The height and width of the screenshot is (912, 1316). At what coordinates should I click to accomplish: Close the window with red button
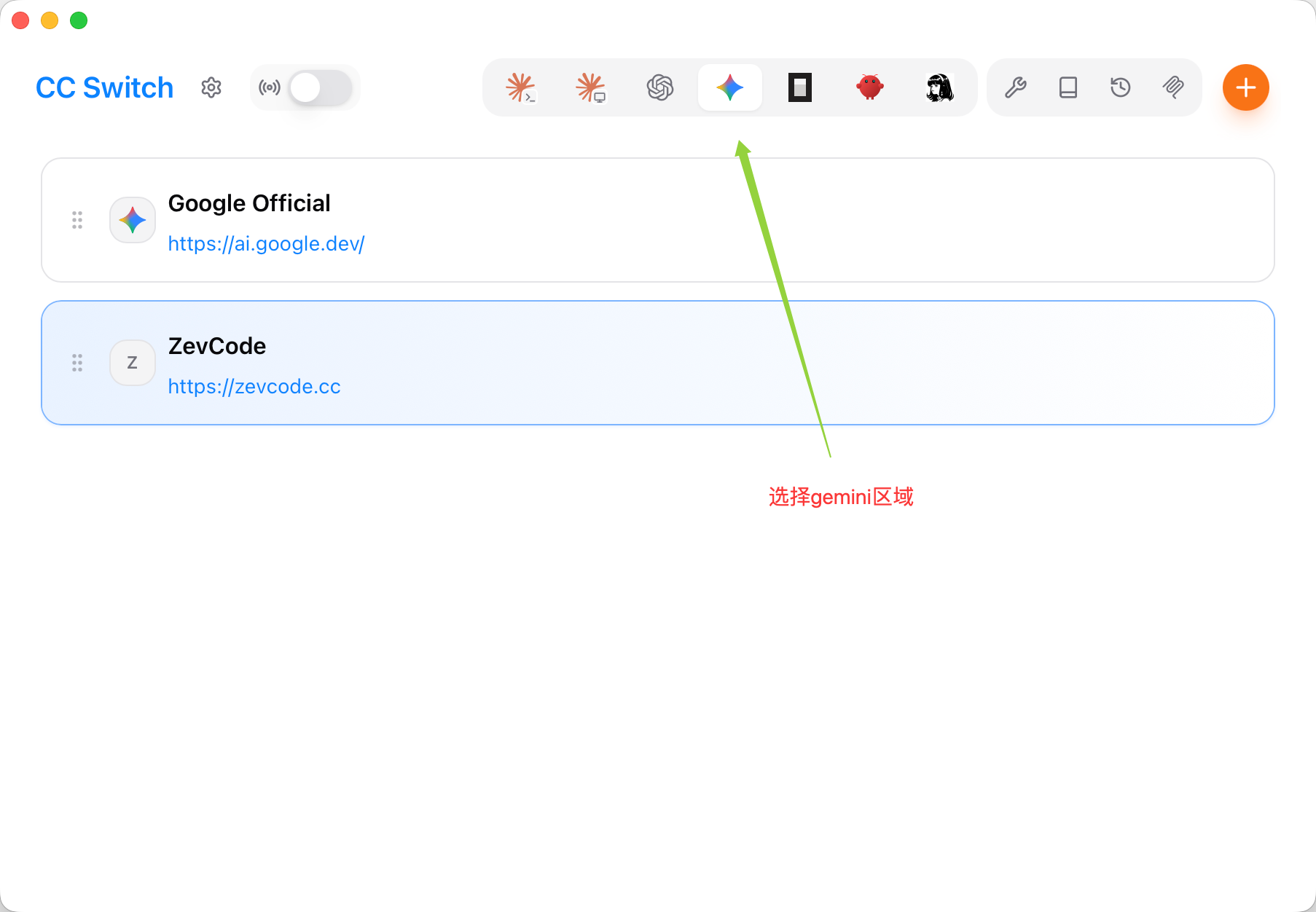(x=20, y=20)
